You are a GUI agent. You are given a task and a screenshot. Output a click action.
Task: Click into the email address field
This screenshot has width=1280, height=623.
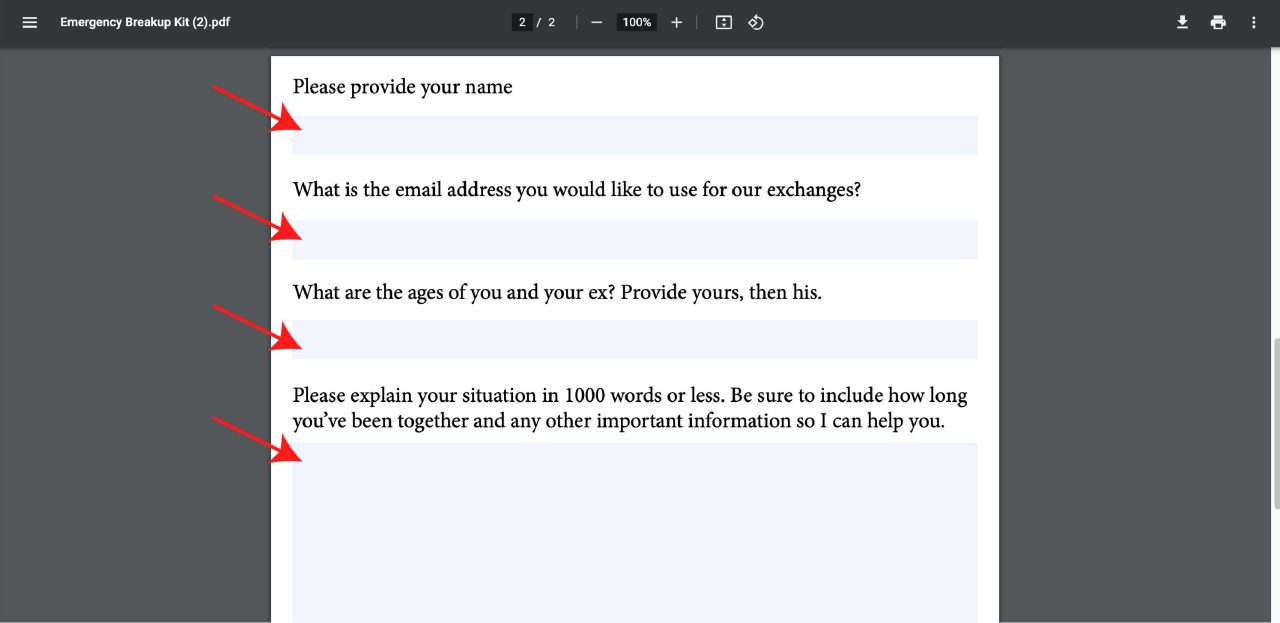click(x=635, y=240)
